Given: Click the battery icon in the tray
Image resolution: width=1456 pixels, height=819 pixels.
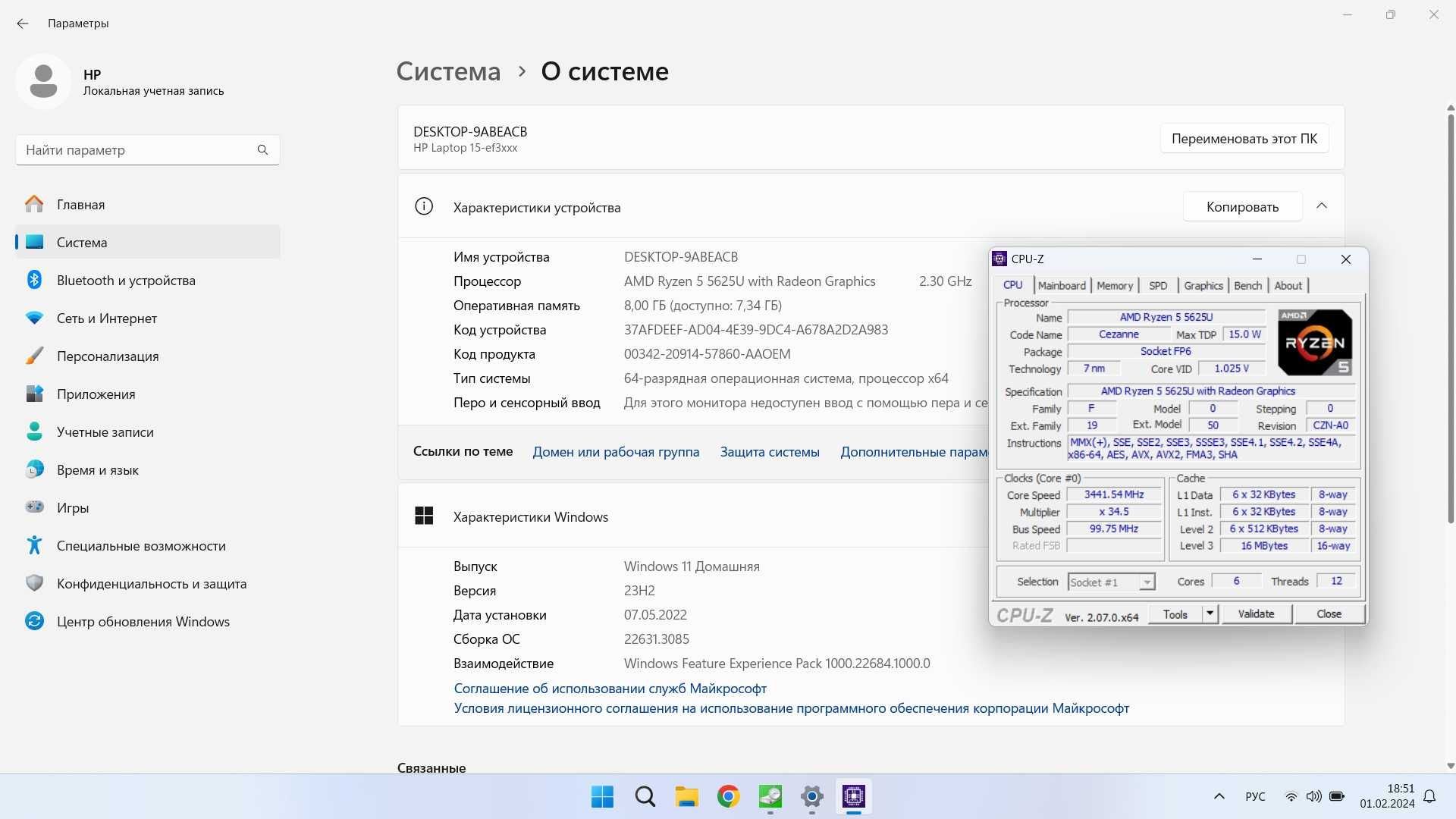Looking at the screenshot, I should 1337,796.
